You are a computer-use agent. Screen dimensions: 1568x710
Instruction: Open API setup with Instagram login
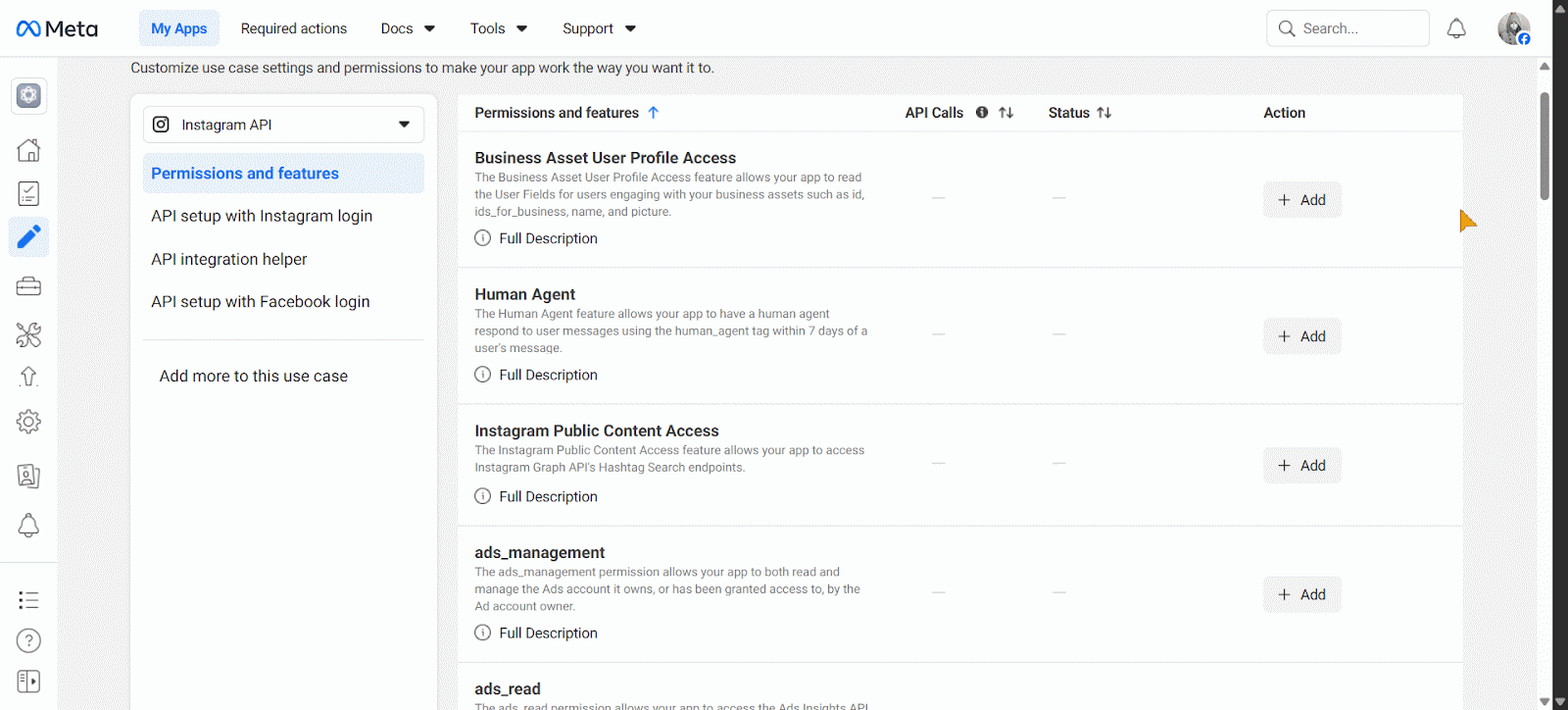point(262,216)
